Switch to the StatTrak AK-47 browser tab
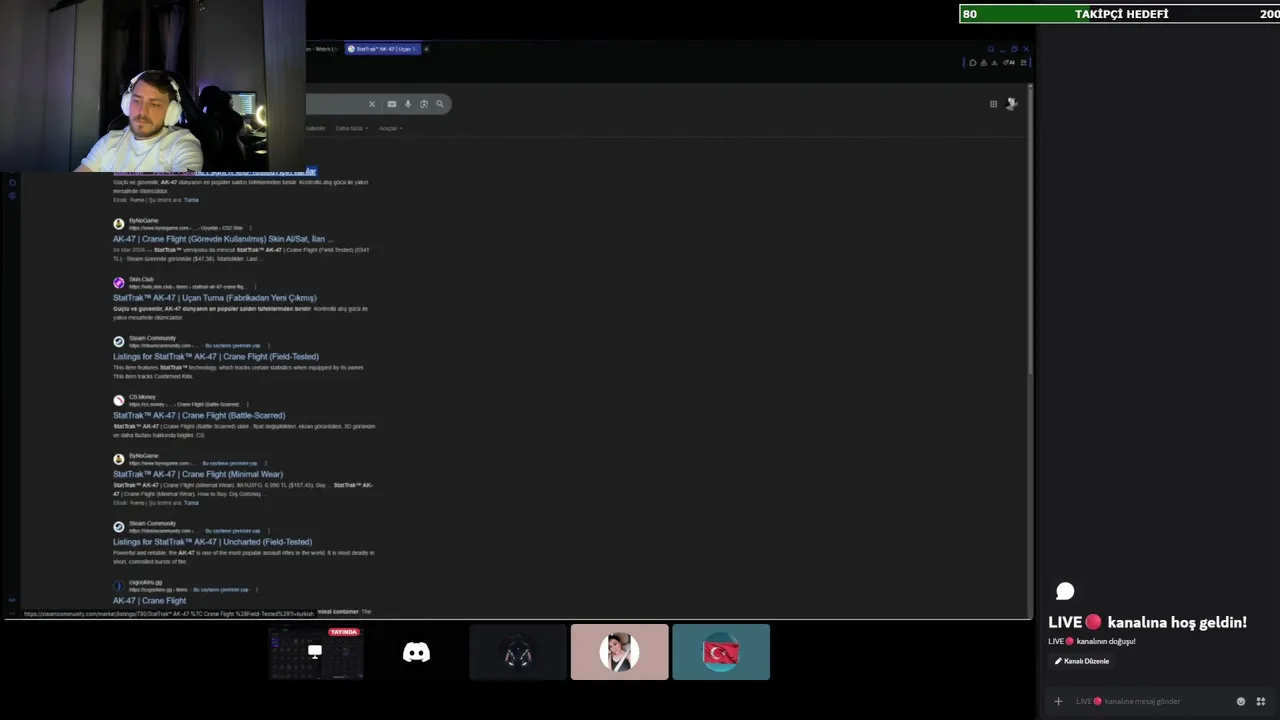Image resolution: width=1280 pixels, height=720 pixels. coord(383,49)
